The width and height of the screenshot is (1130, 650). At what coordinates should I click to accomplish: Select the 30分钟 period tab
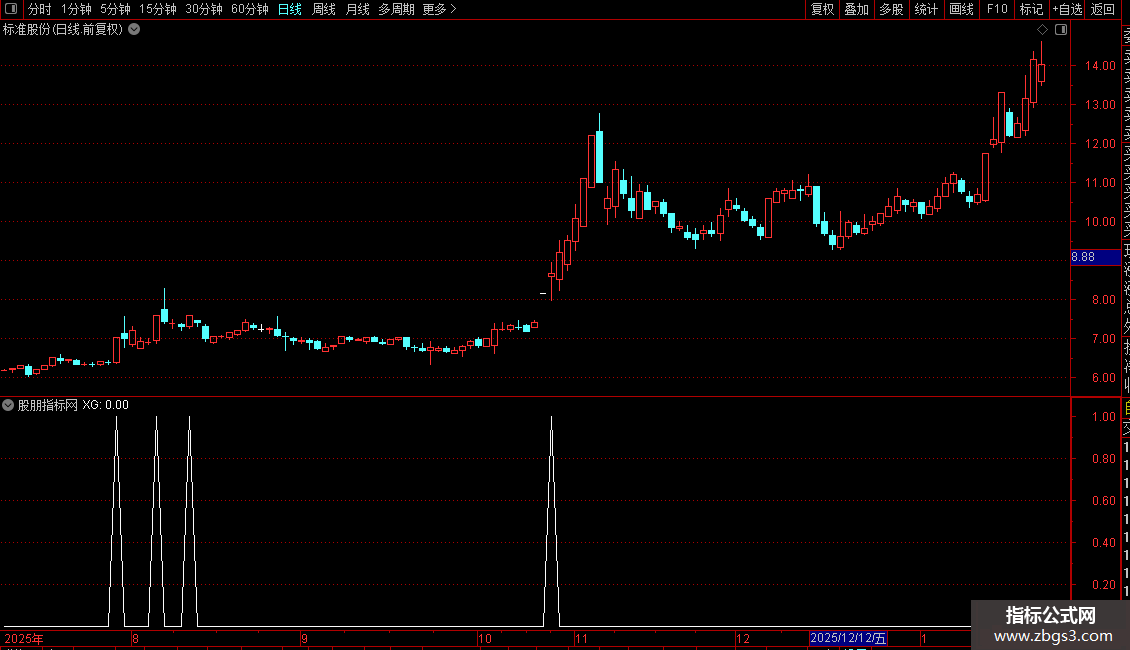click(x=204, y=9)
